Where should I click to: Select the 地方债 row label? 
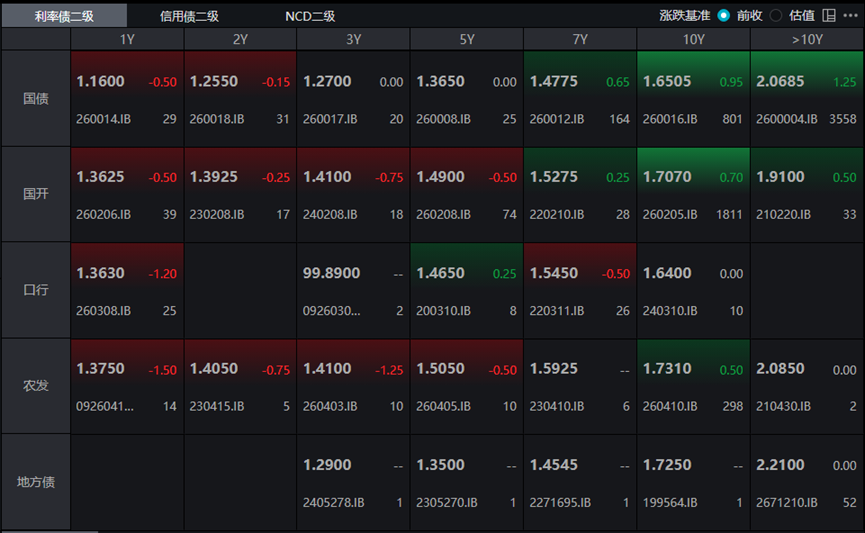[36, 482]
